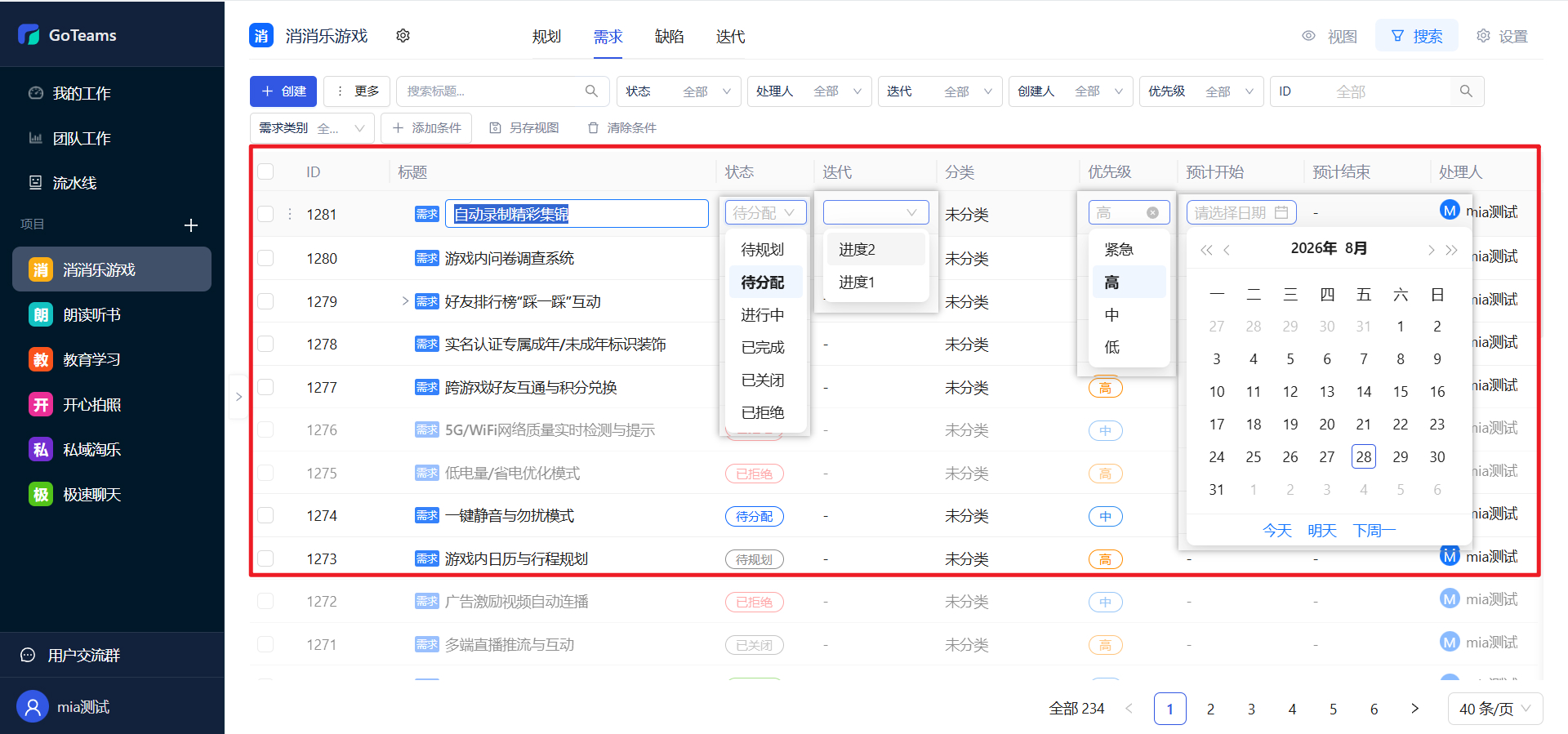Click 添加条件 button
Viewport: 1568px width, 734px height.
pos(426,128)
